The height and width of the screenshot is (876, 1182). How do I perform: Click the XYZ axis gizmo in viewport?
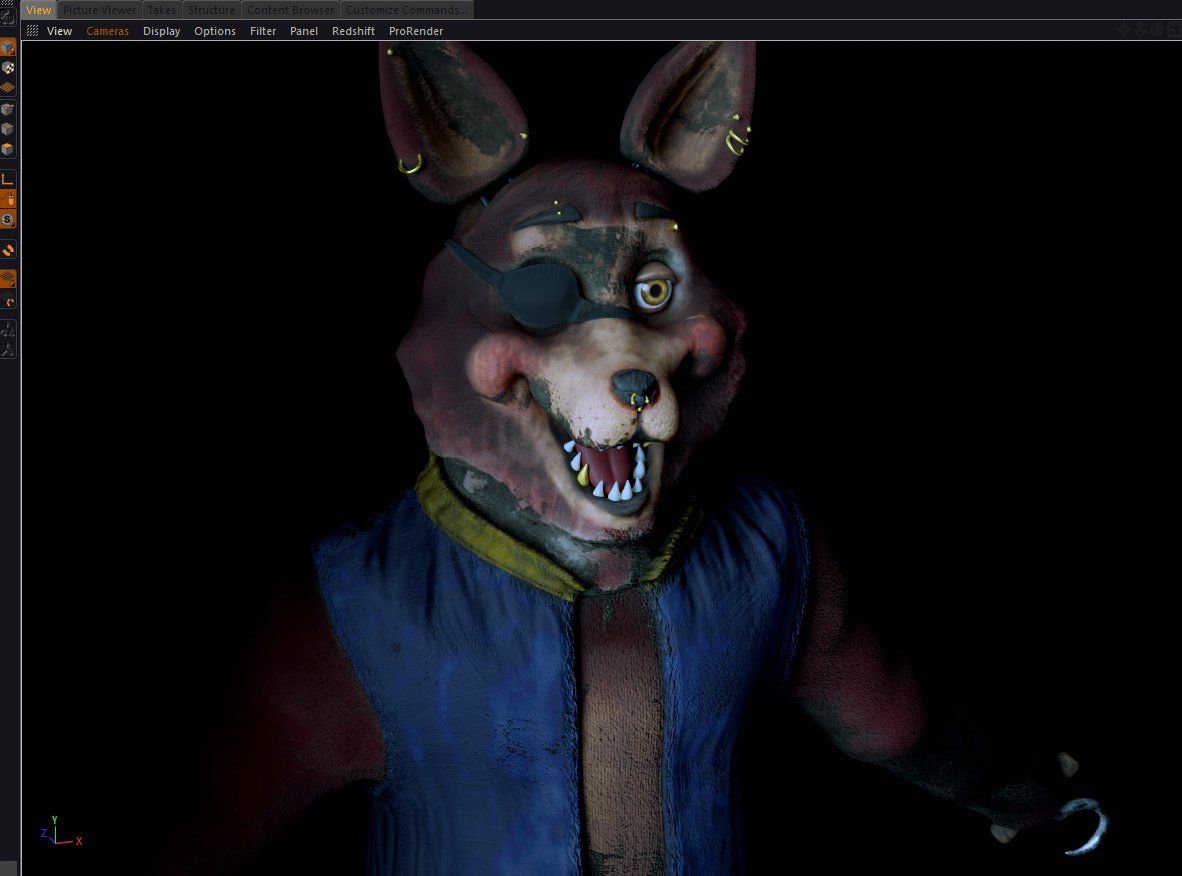pos(60,832)
